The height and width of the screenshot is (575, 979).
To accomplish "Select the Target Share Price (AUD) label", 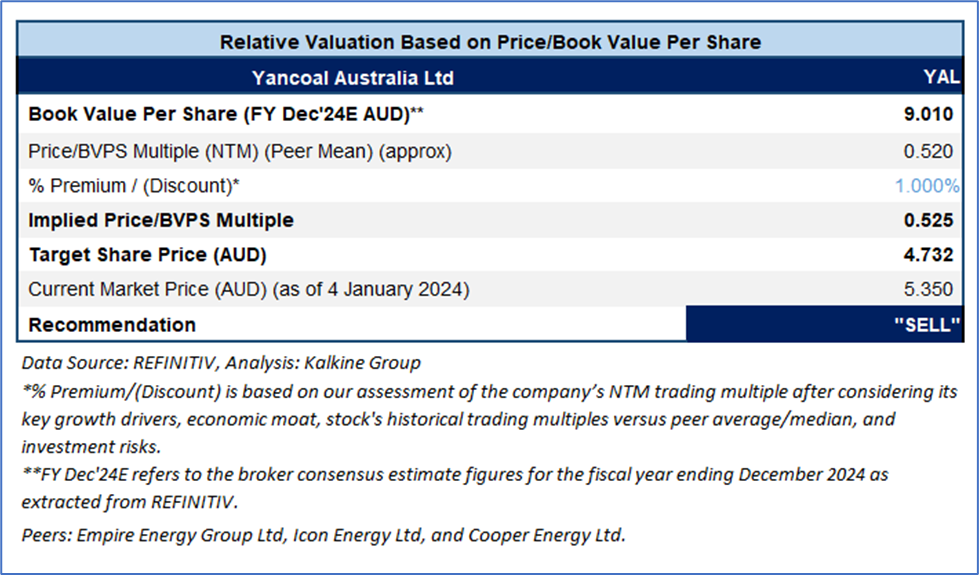I will click(147, 255).
